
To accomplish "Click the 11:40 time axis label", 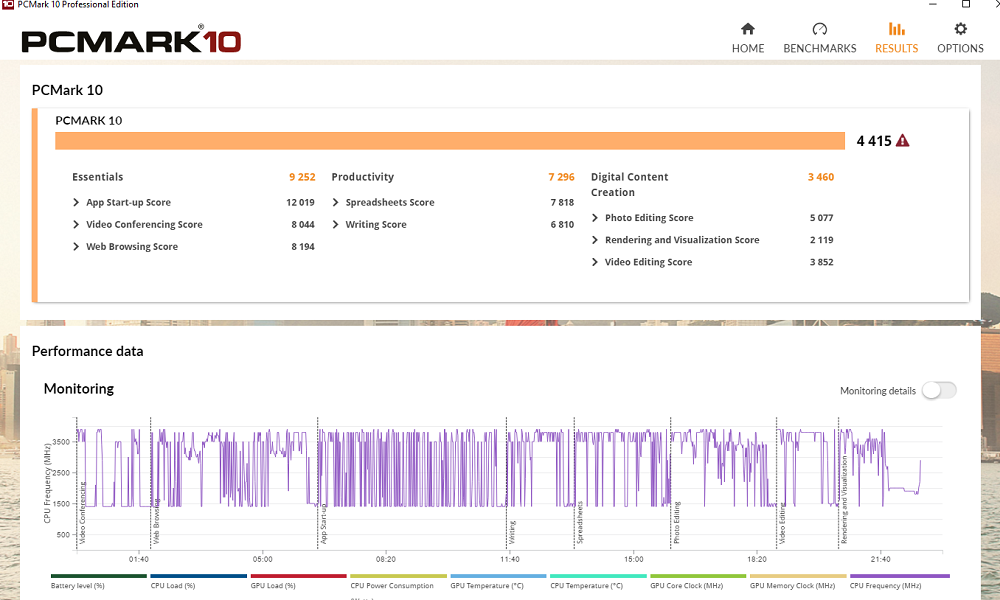I will coord(510,559).
